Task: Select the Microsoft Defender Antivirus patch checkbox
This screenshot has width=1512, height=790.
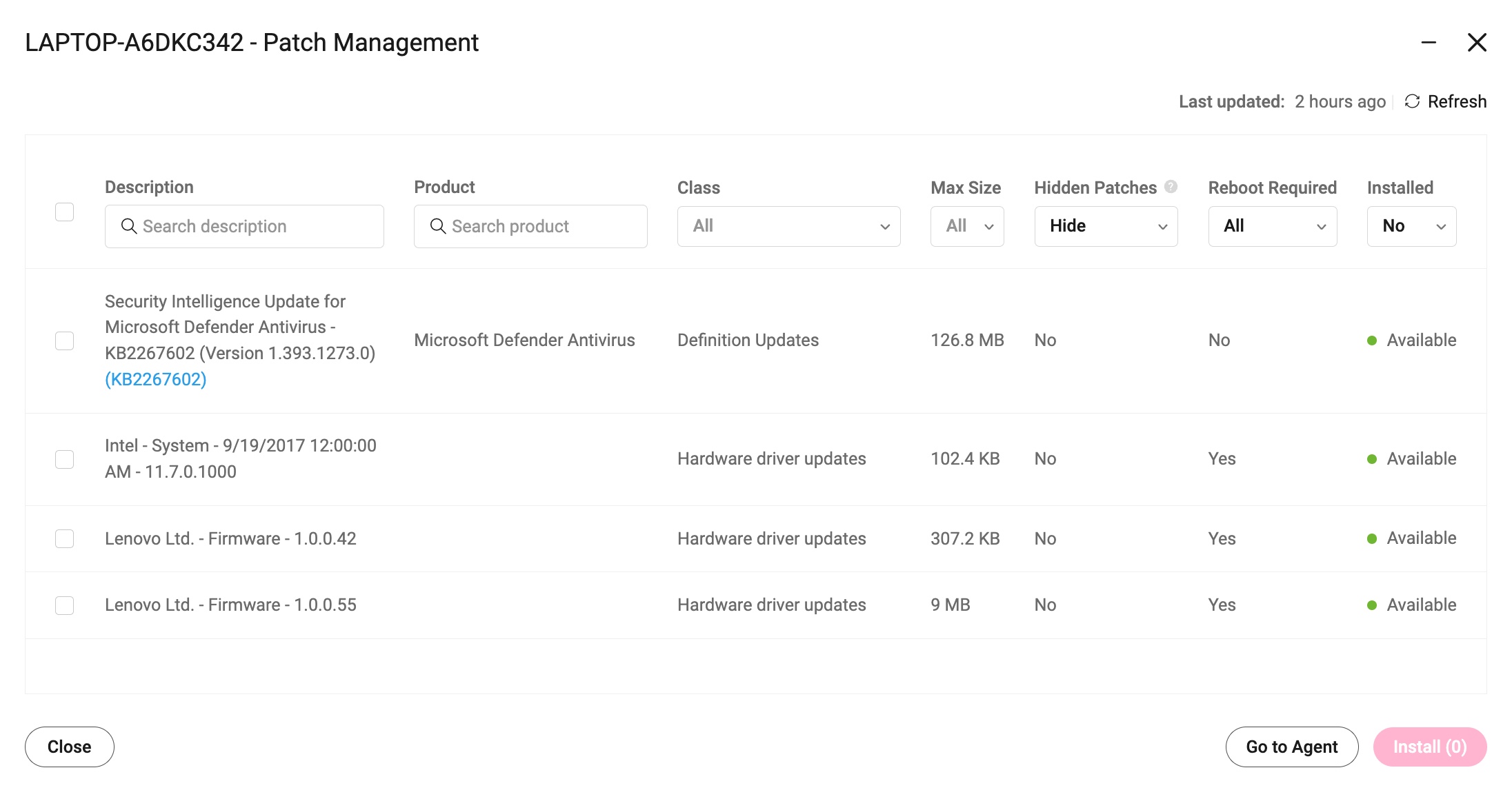Action: [x=65, y=340]
